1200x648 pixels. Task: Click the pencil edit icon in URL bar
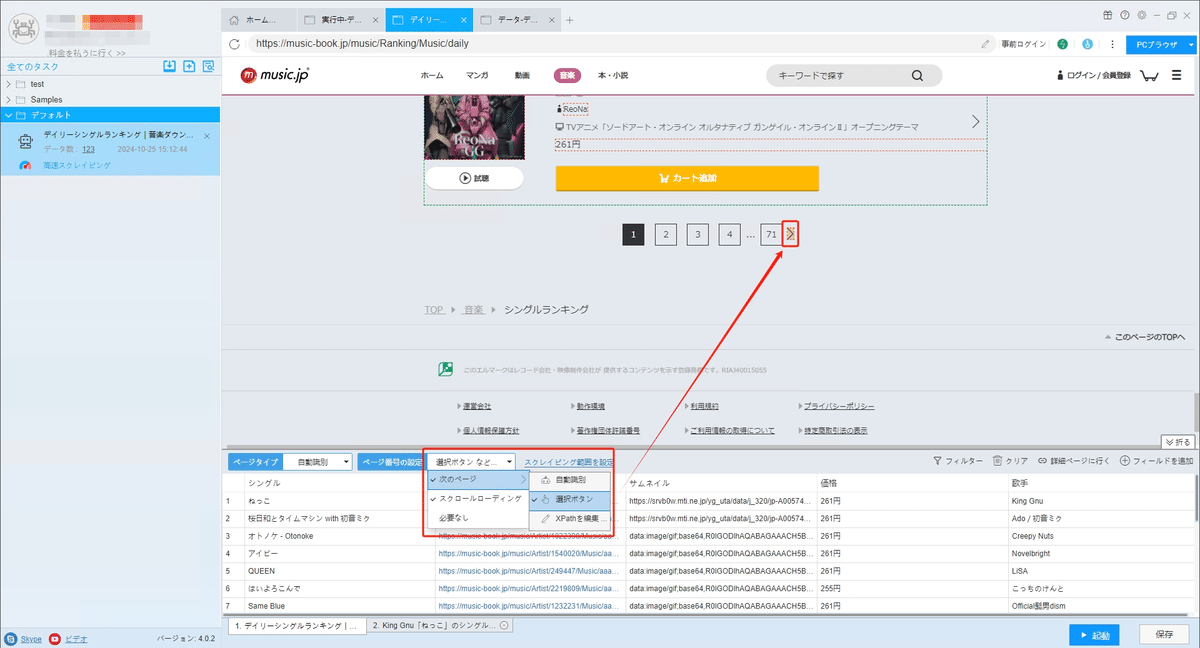click(986, 44)
